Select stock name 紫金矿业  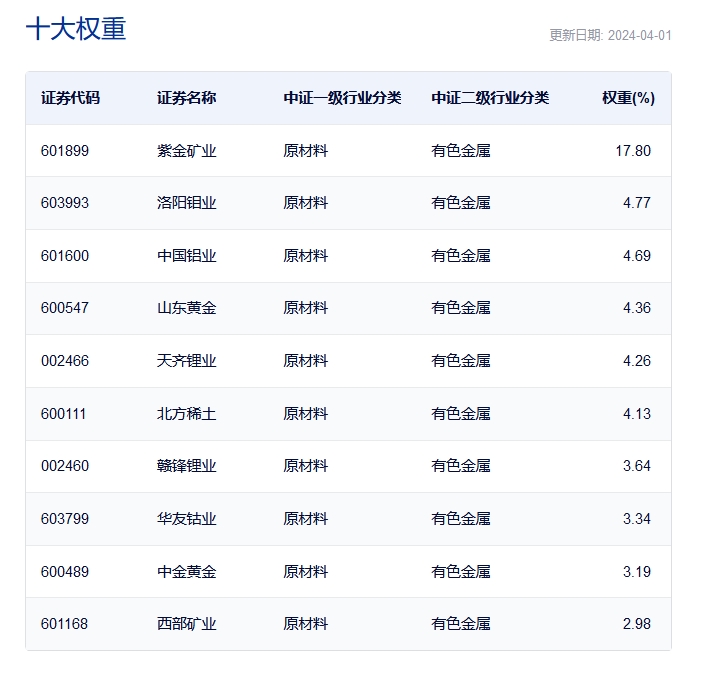coord(187,150)
